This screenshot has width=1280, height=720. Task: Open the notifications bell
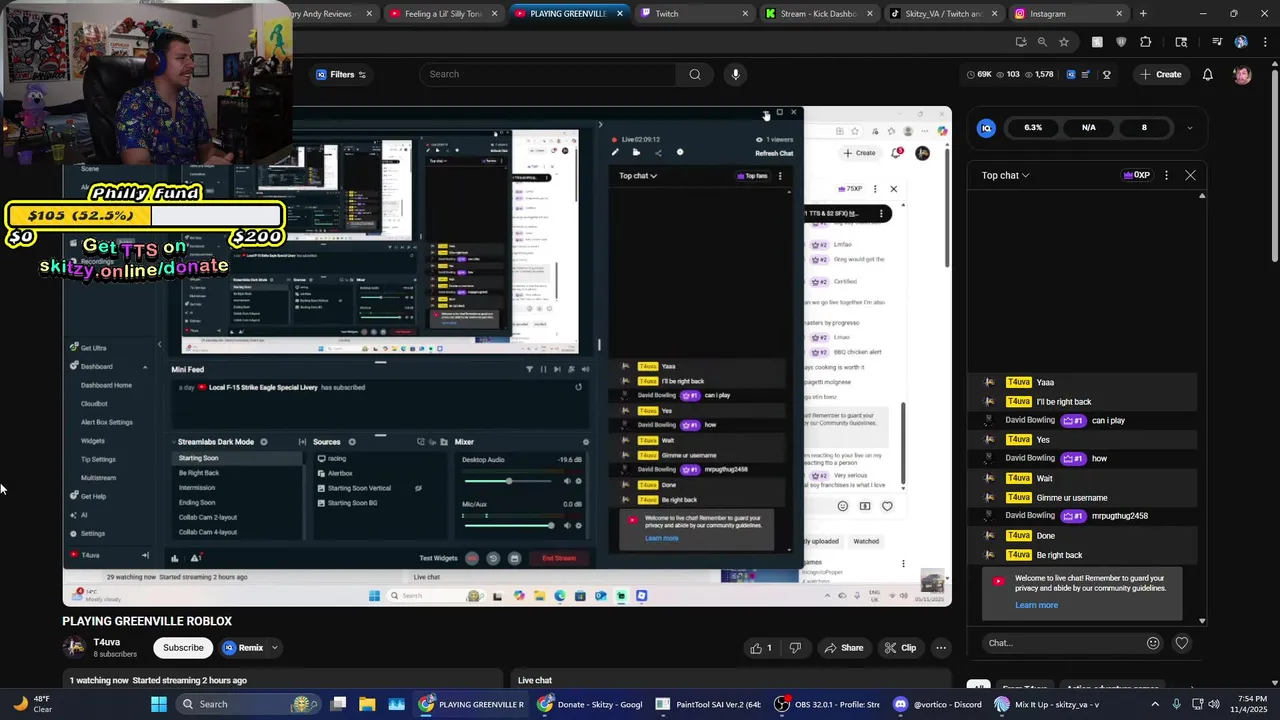click(1208, 74)
